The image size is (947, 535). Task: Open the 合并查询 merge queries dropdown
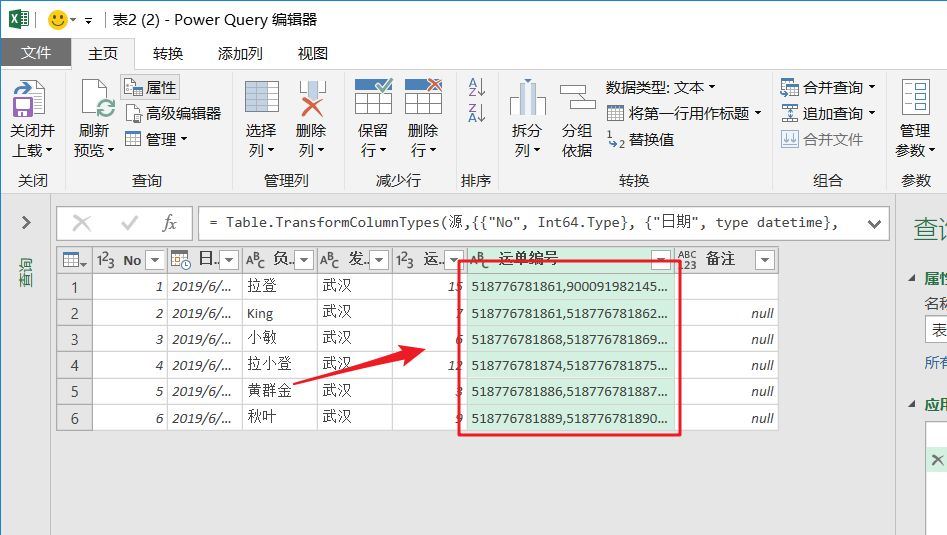[x=827, y=88]
